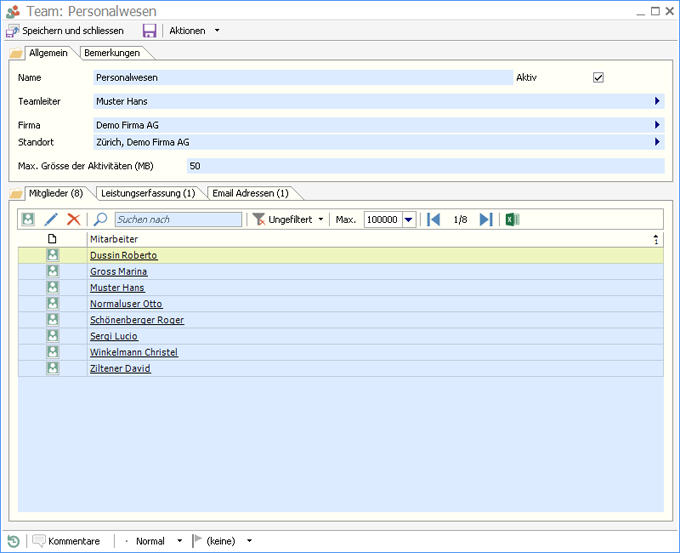The height and width of the screenshot is (553, 680).
Task: Export the member list to Excel
Action: pyautogui.click(x=512, y=219)
